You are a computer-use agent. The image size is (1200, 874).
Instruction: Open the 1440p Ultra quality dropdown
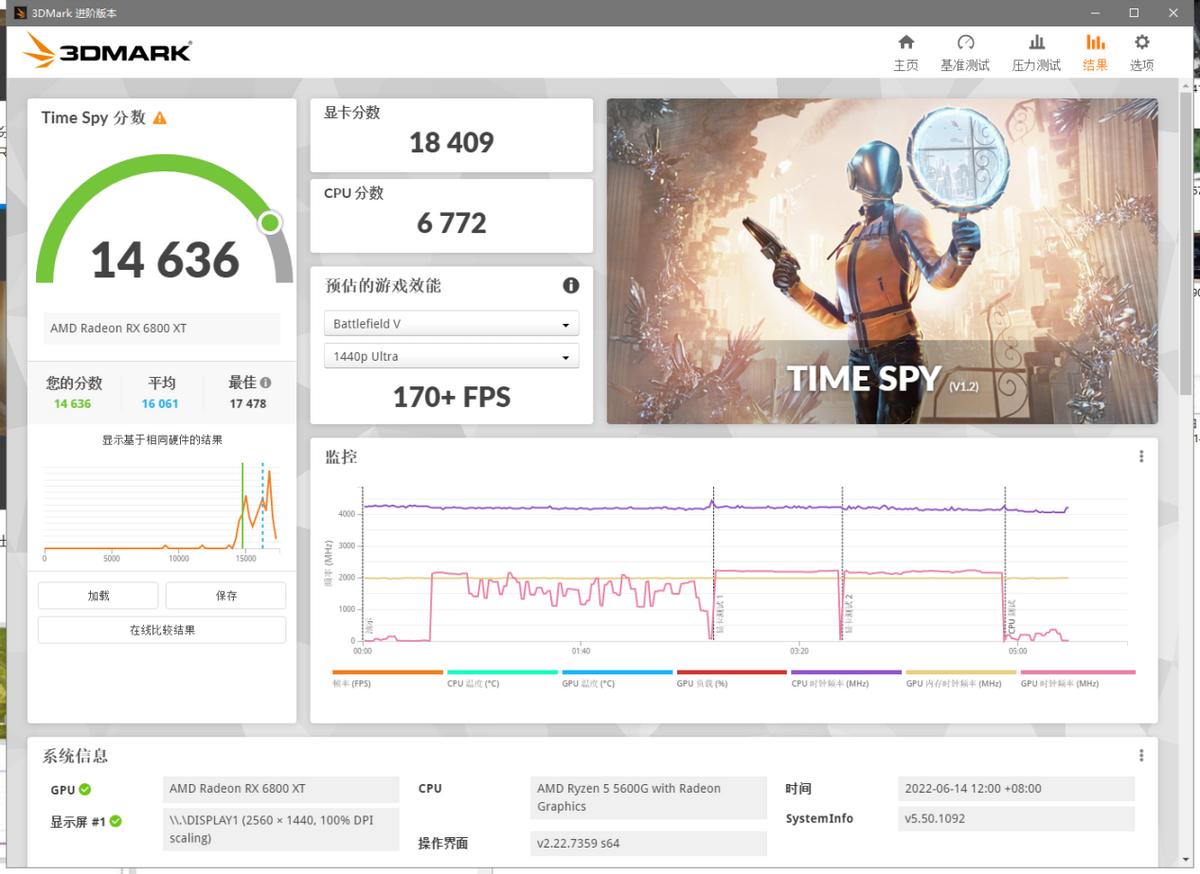[451, 355]
